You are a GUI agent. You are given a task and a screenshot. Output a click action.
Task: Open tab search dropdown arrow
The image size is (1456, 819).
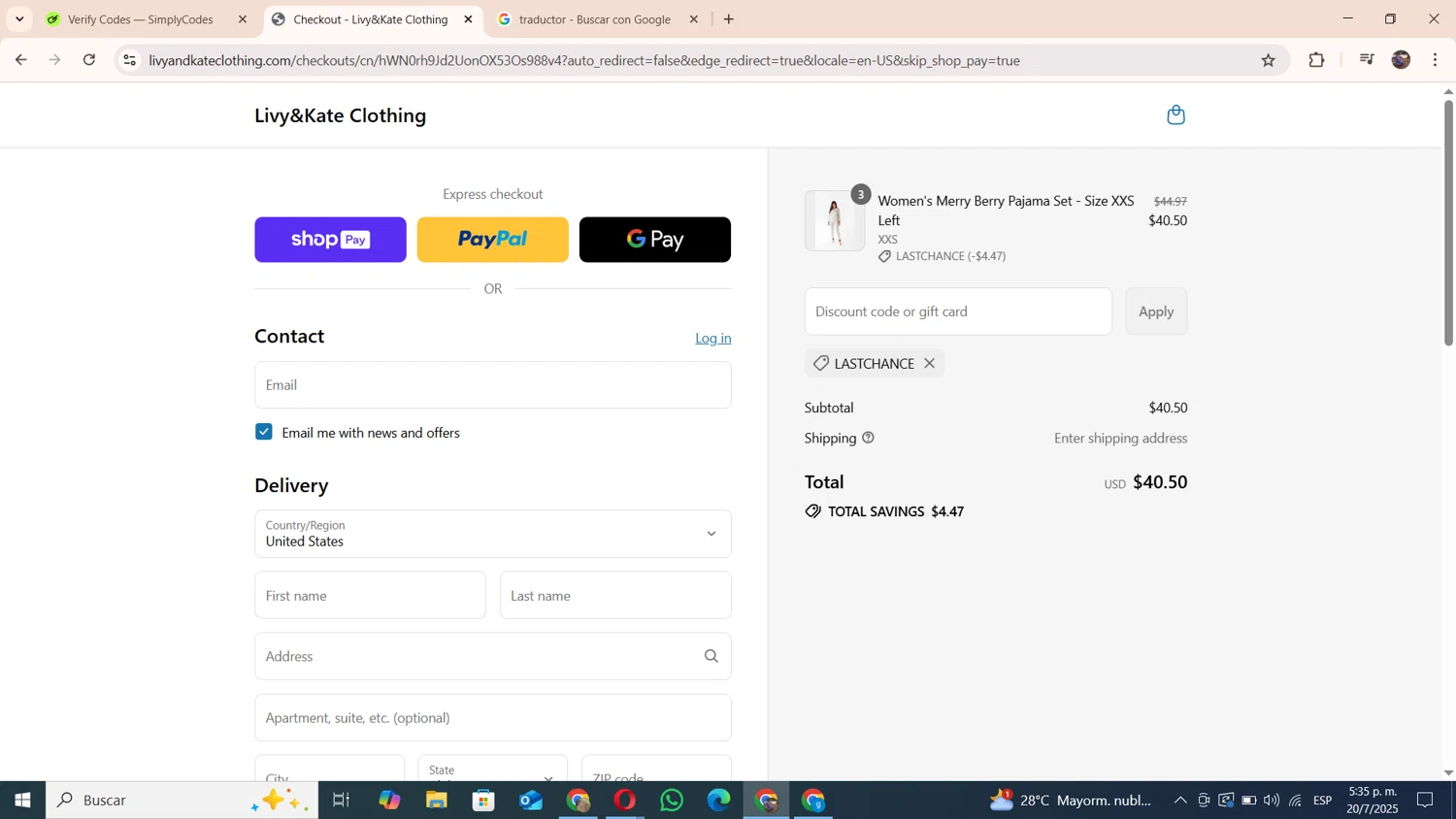click(19, 19)
